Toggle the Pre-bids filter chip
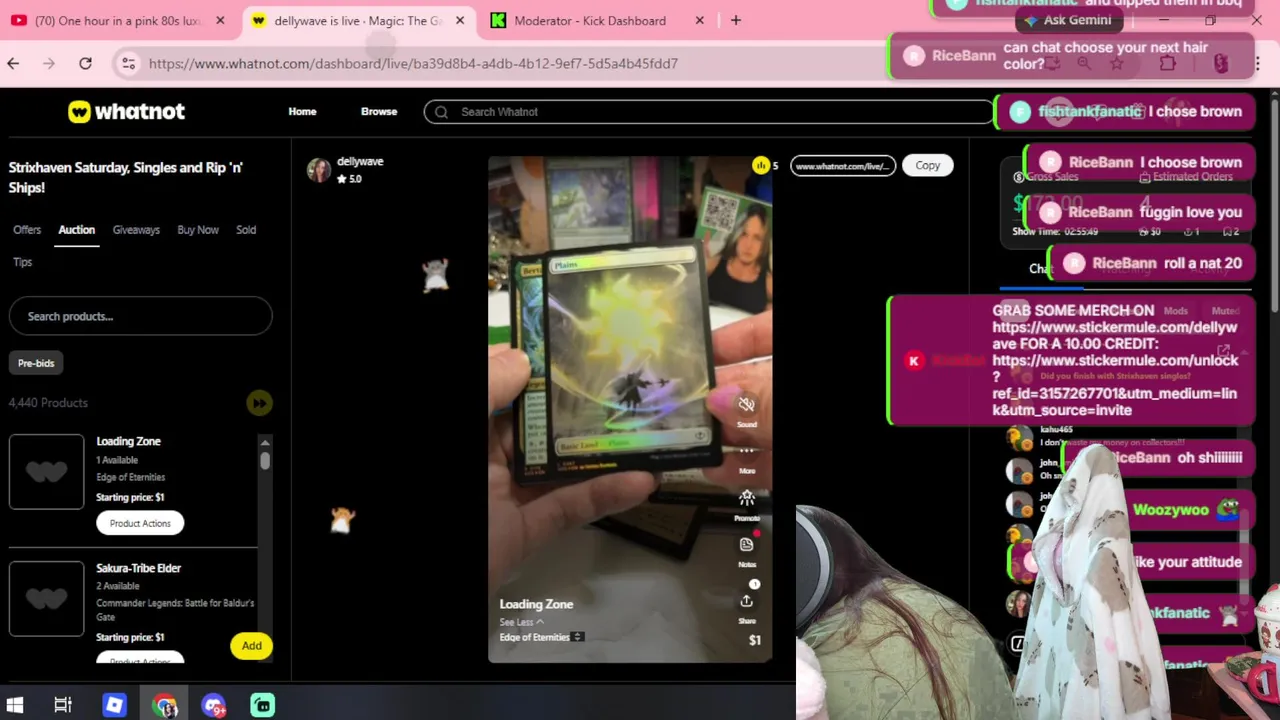Image resolution: width=1280 pixels, height=720 pixels. (36, 363)
